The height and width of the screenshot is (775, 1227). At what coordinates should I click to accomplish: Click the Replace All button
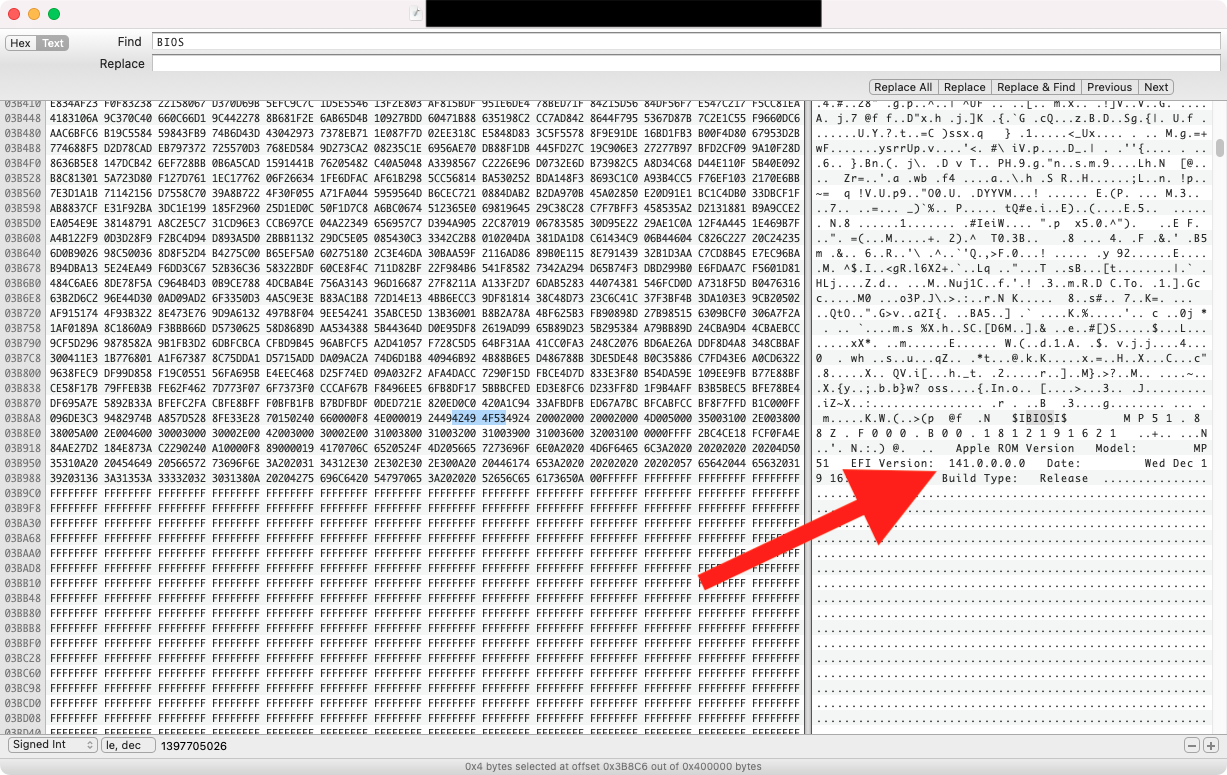coord(904,87)
